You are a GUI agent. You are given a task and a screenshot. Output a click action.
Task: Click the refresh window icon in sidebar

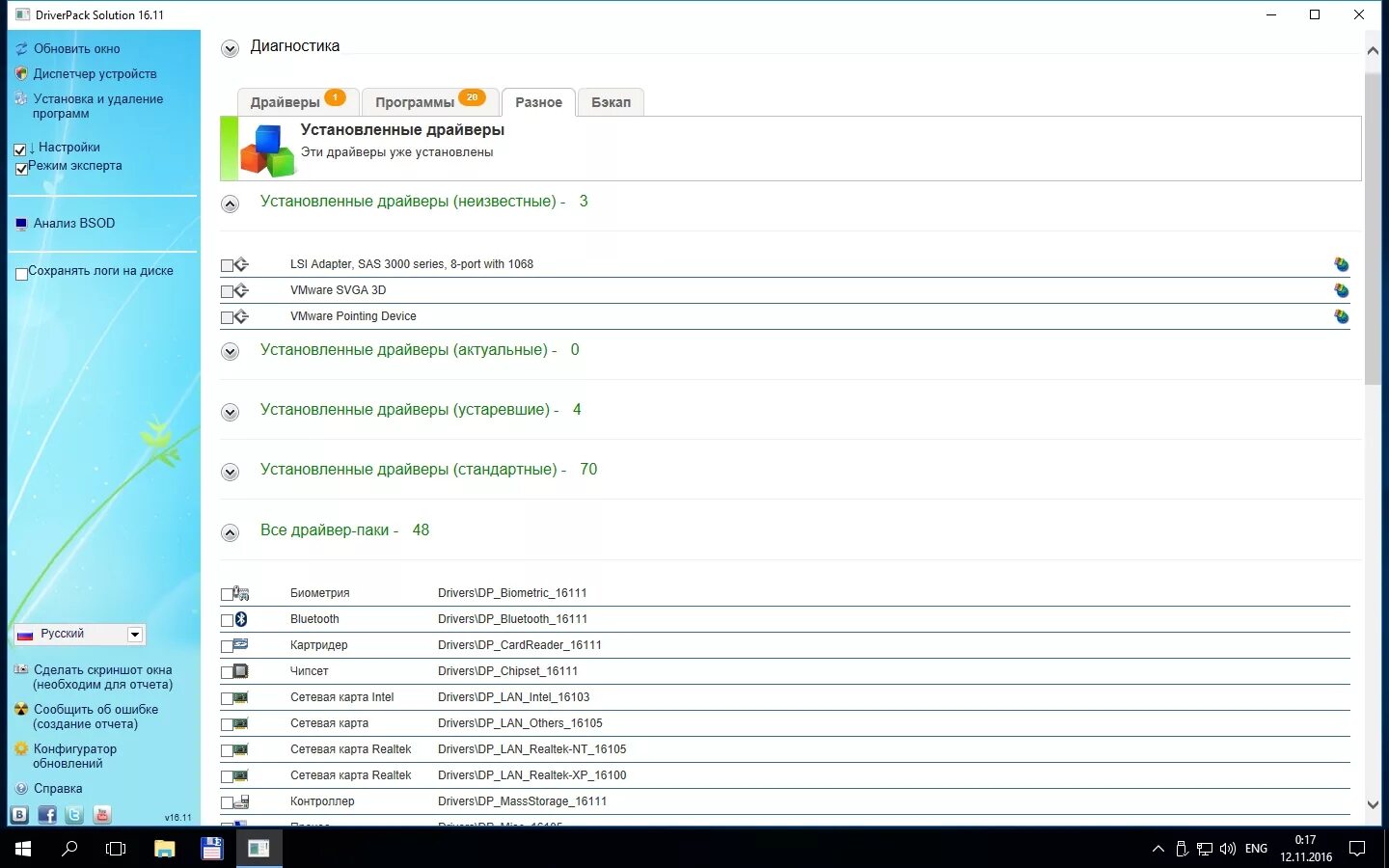click(x=21, y=48)
